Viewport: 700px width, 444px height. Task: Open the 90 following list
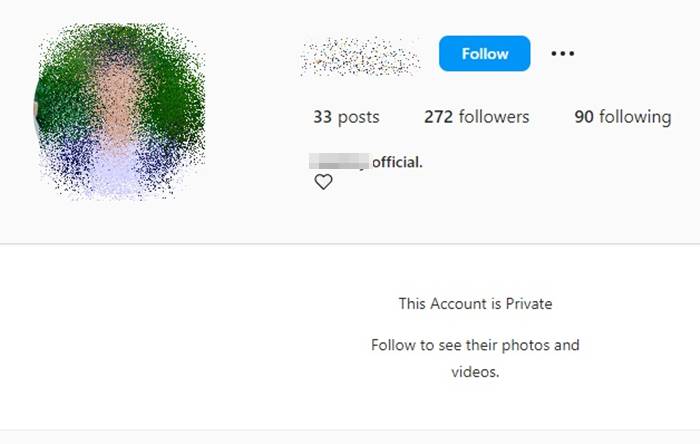tap(622, 117)
